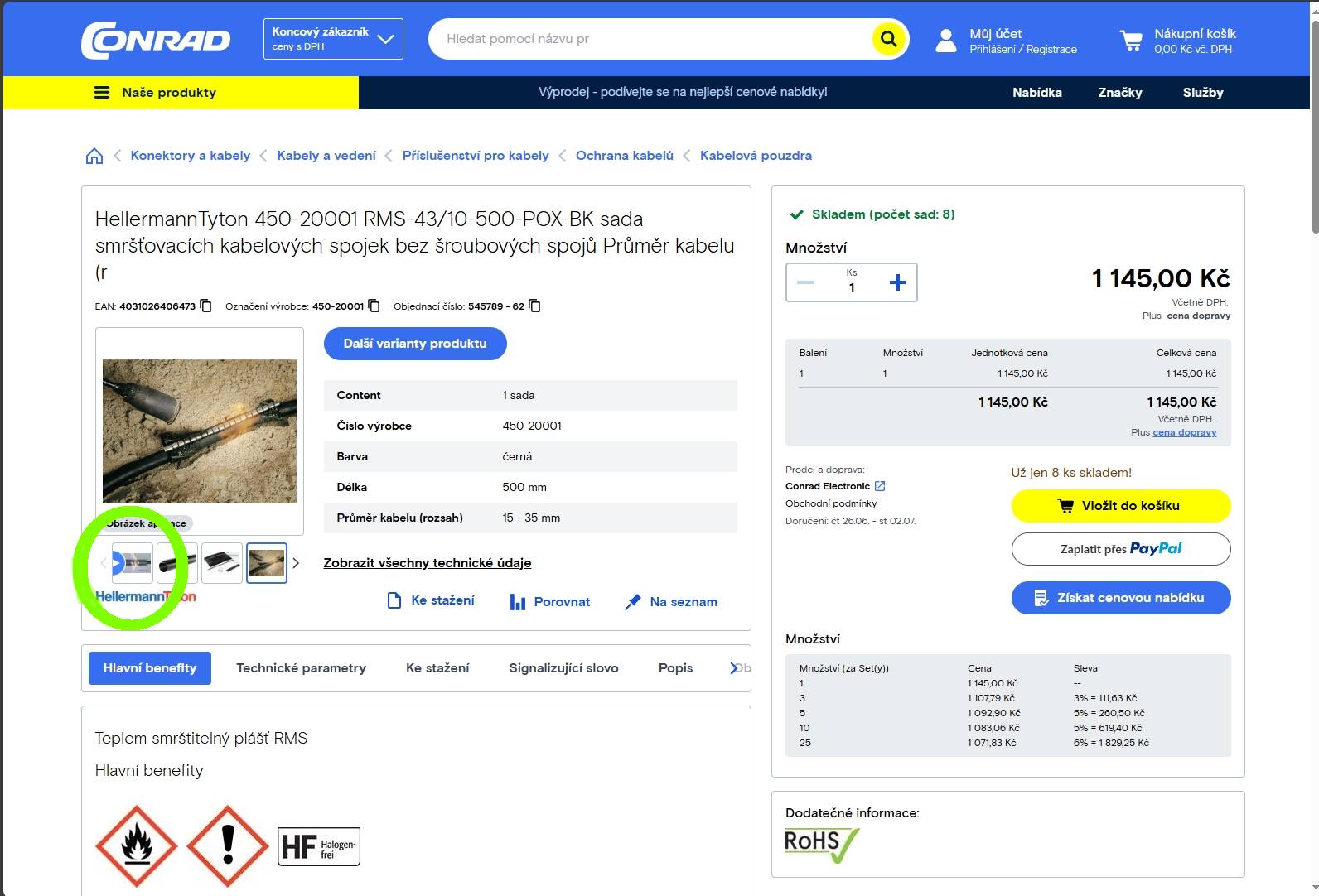Select the black sleeve tube thumbnail
1319x896 pixels.
coord(177,563)
